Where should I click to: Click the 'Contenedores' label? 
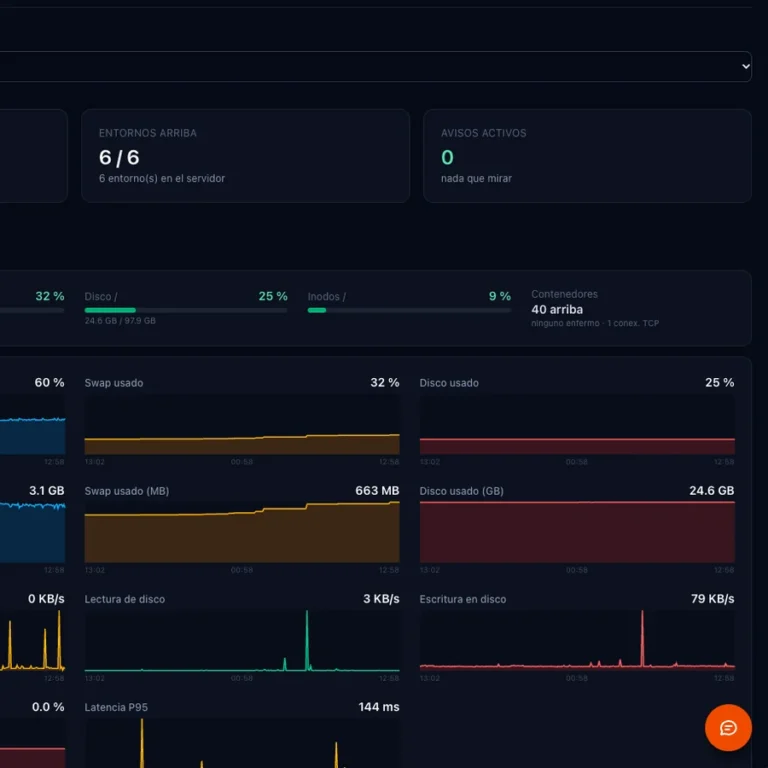pyautogui.click(x=564, y=294)
